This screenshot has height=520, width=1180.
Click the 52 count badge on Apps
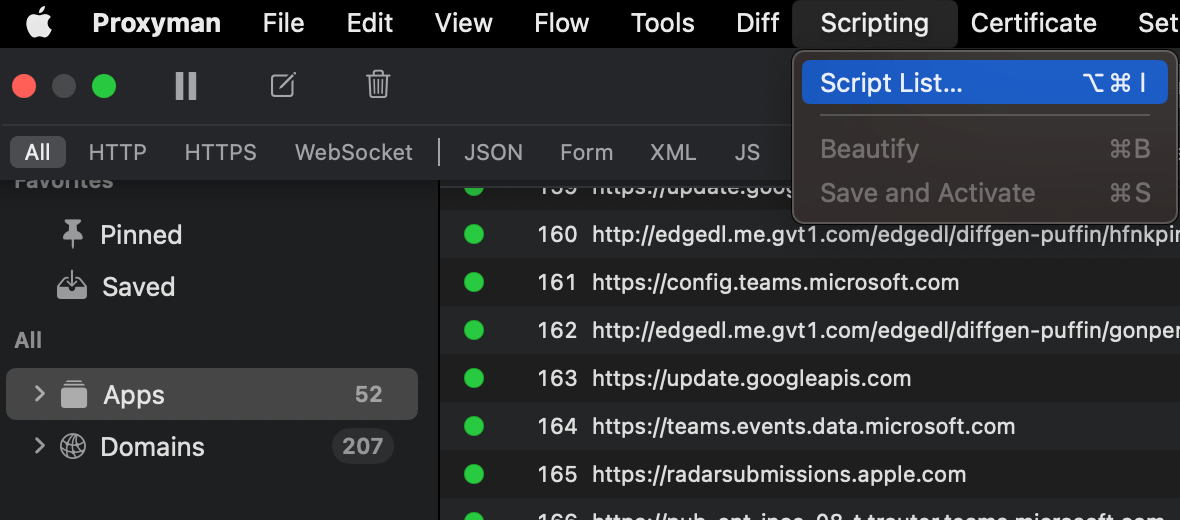pos(369,394)
